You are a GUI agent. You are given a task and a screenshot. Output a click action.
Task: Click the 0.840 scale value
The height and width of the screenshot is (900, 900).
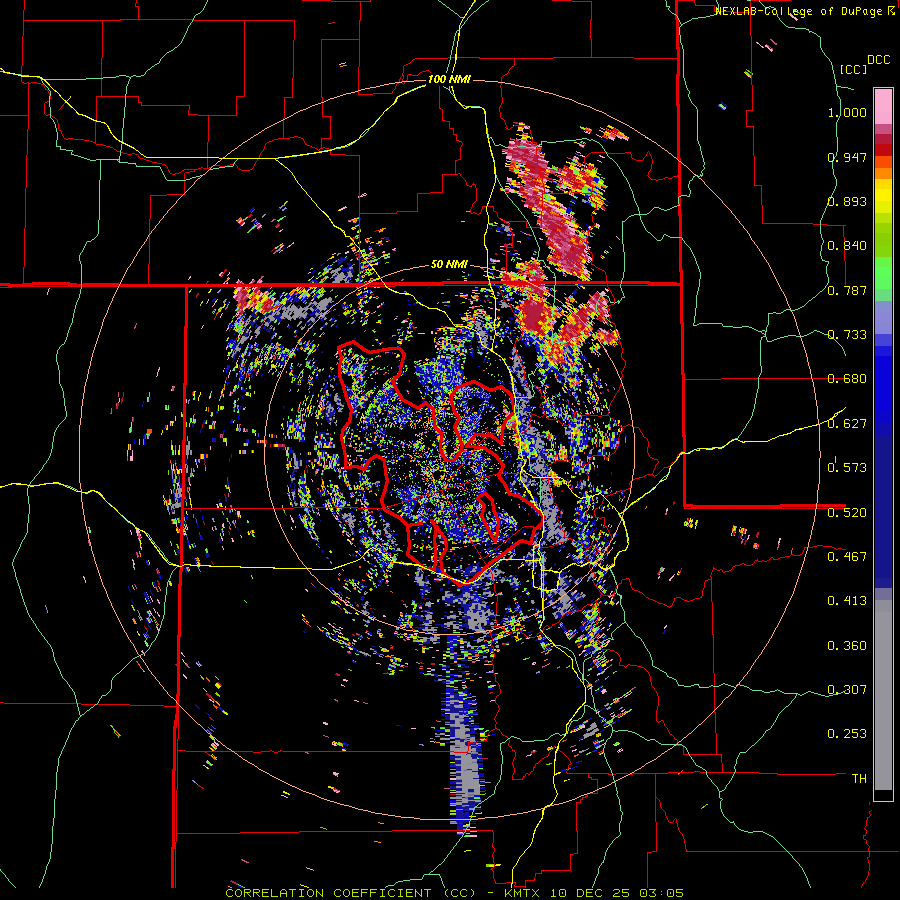point(847,246)
